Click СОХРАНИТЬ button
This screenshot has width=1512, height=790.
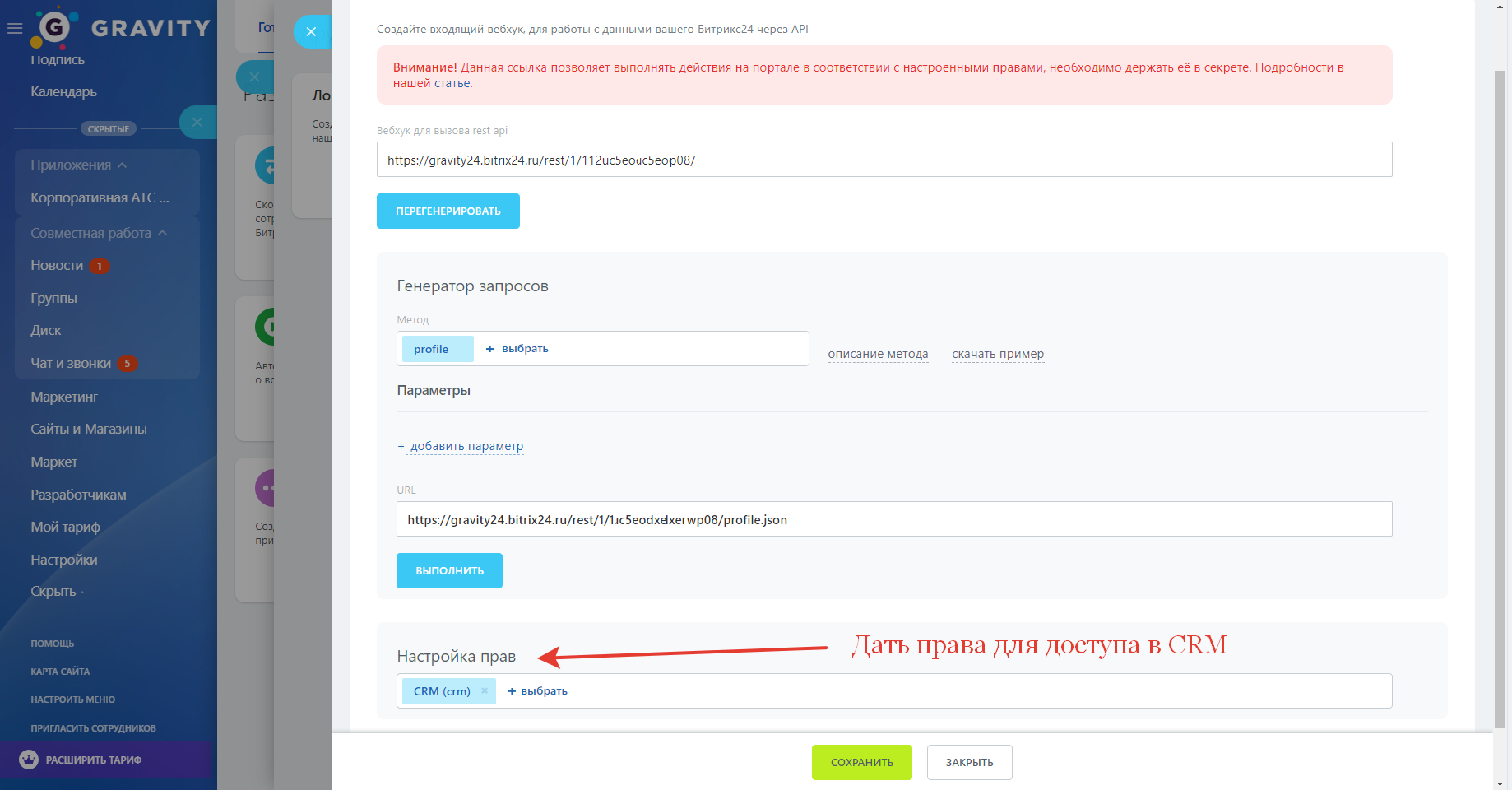862,762
